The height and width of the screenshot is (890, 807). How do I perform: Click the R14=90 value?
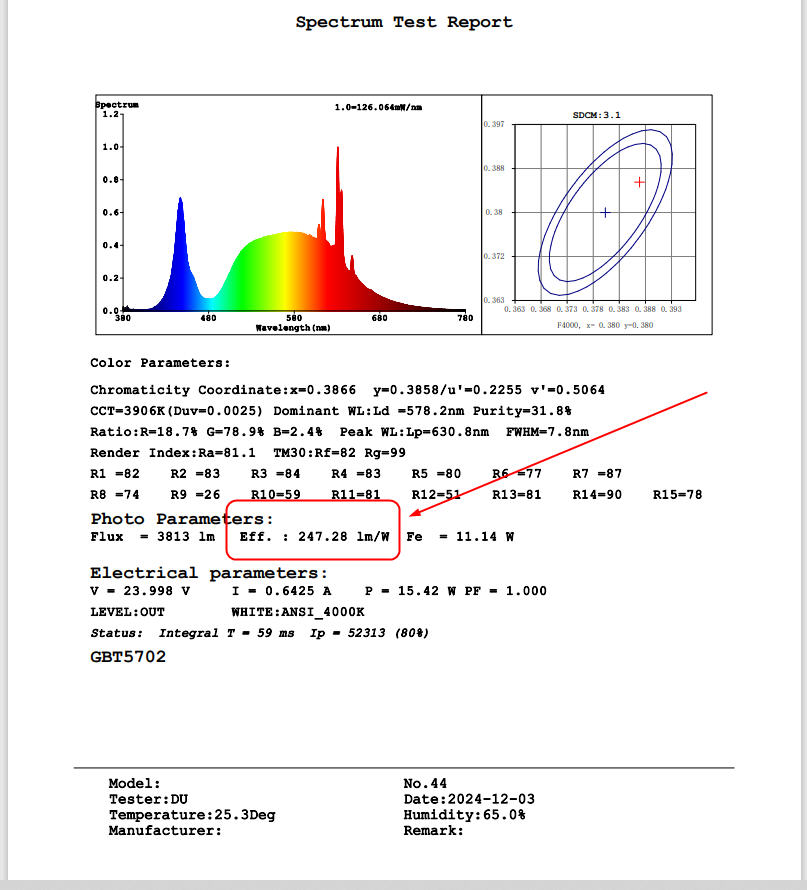point(597,495)
